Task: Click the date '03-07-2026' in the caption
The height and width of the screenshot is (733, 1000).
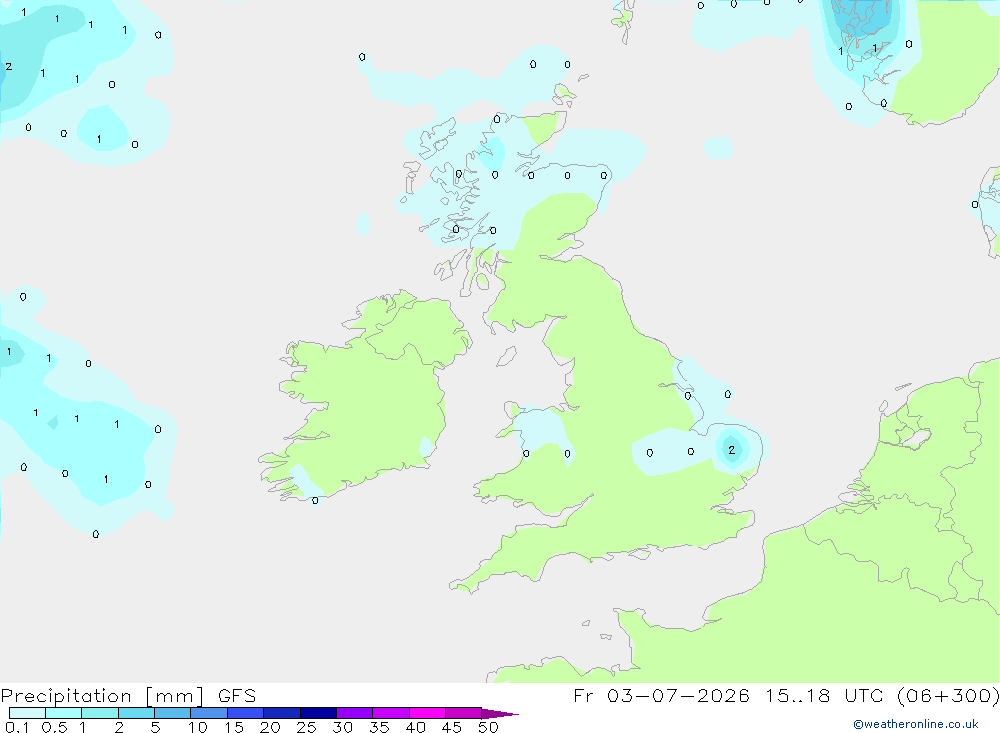Action: pyautogui.click(x=678, y=695)
